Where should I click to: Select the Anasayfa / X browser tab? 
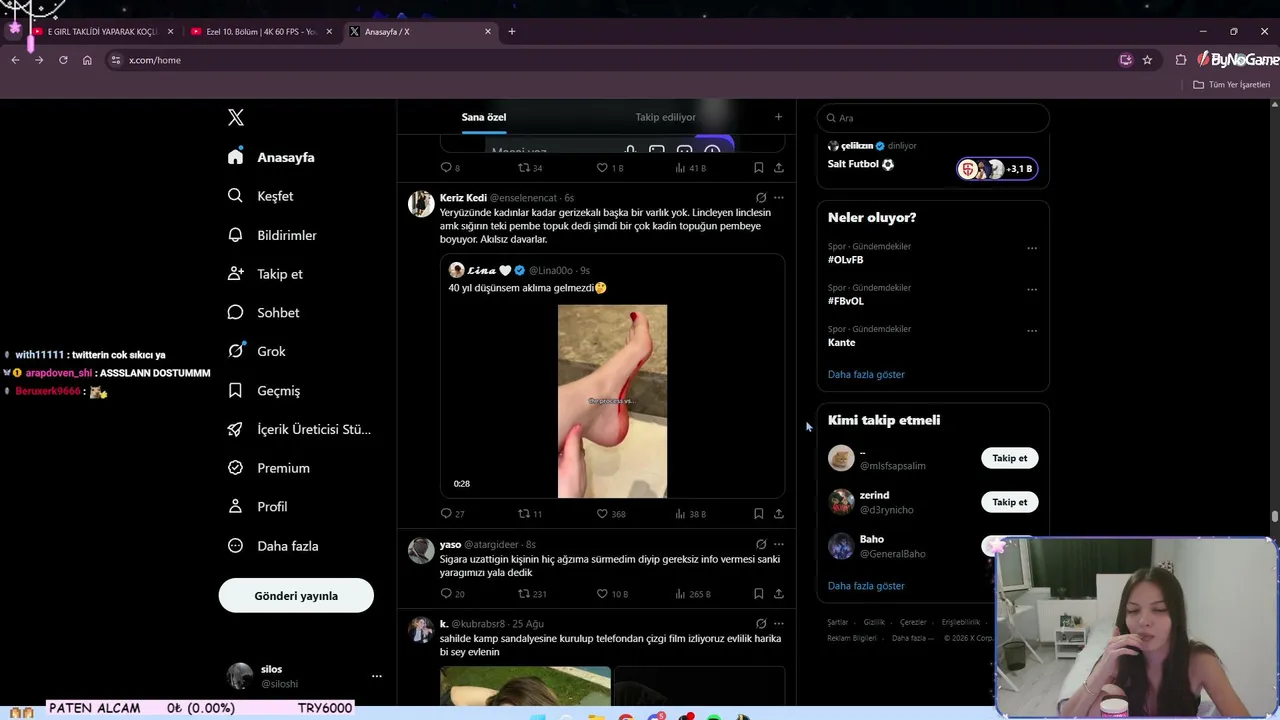tap(420, 32)
